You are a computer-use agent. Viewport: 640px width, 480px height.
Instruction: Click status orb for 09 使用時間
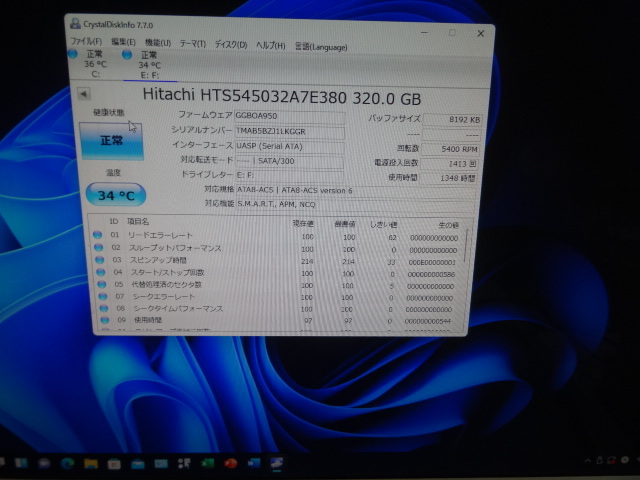click(105, 320)
